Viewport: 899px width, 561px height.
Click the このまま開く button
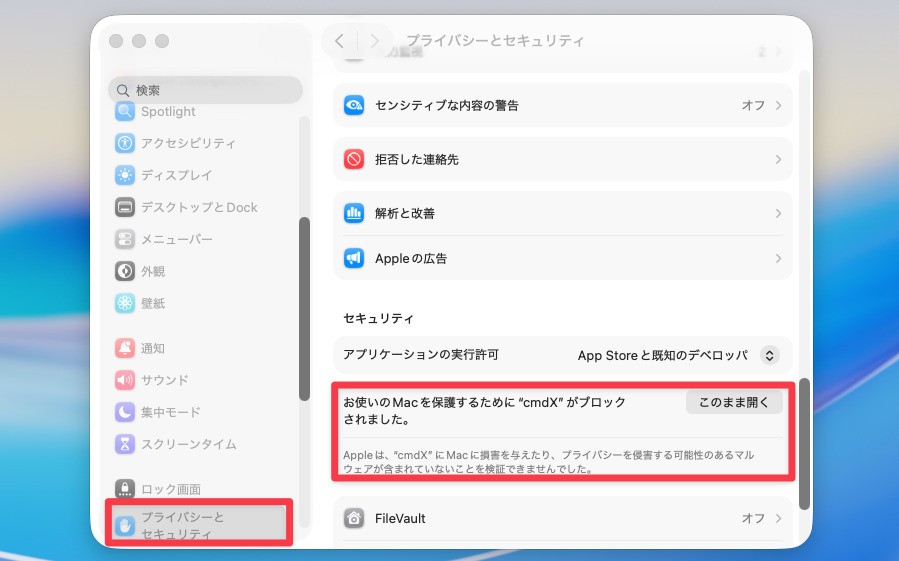[734, 402]
